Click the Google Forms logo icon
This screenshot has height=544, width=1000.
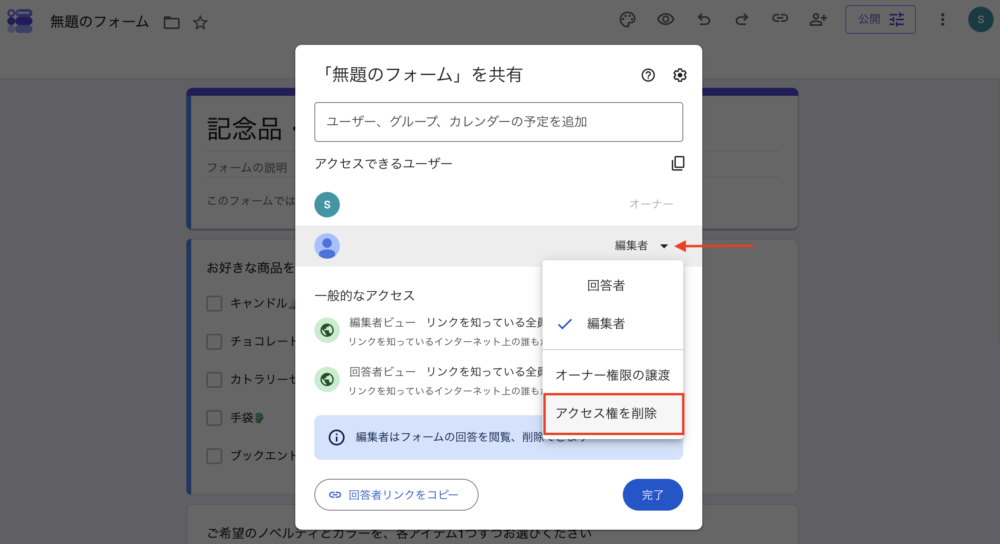(x=20, y=21)
